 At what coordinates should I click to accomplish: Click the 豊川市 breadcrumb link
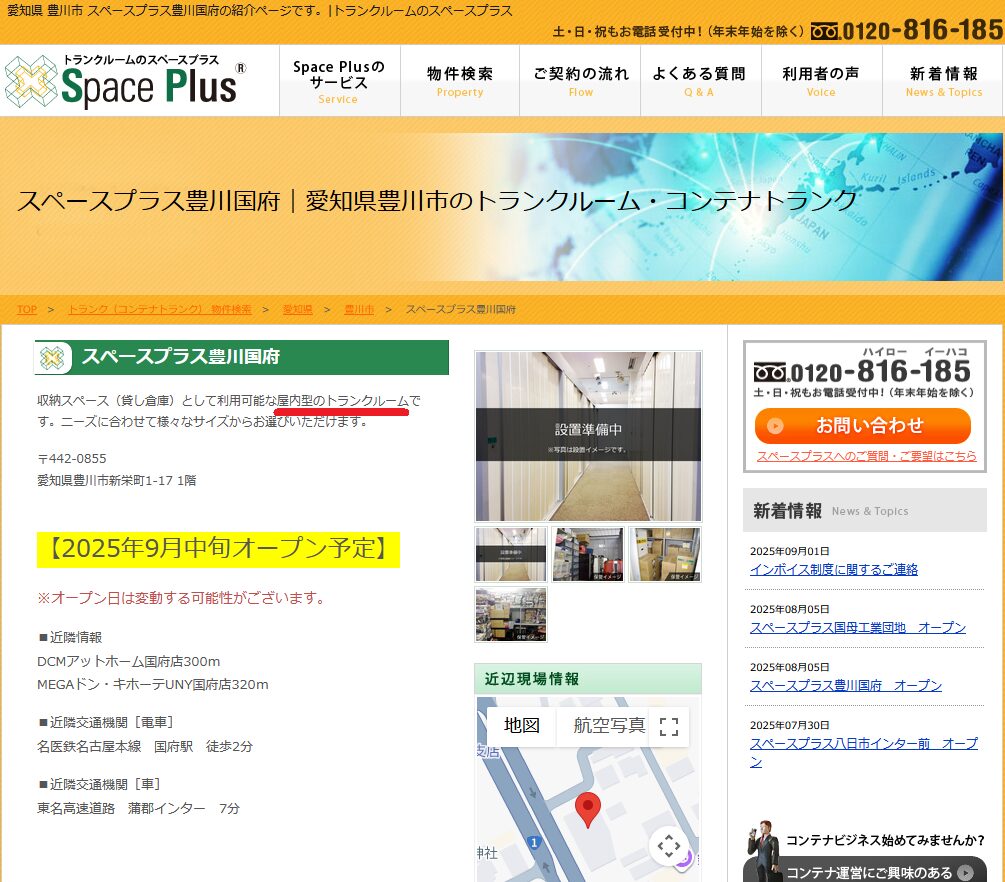pos(359,310)
